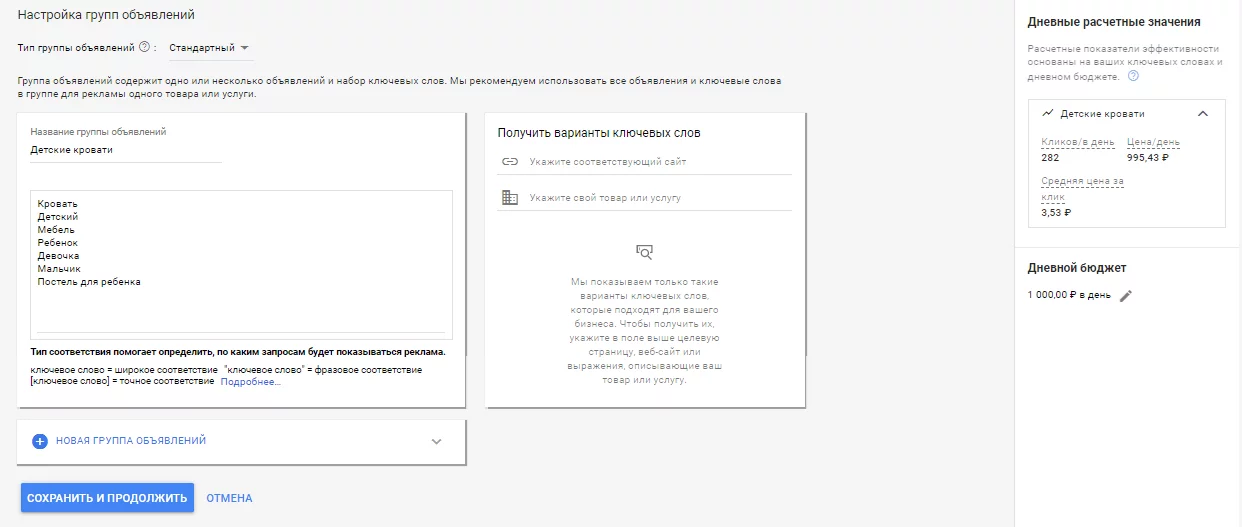Click the 1 000,00 ₽ в день value
This screenshot has width=1242, height=527.
(x=1069, y=295)
